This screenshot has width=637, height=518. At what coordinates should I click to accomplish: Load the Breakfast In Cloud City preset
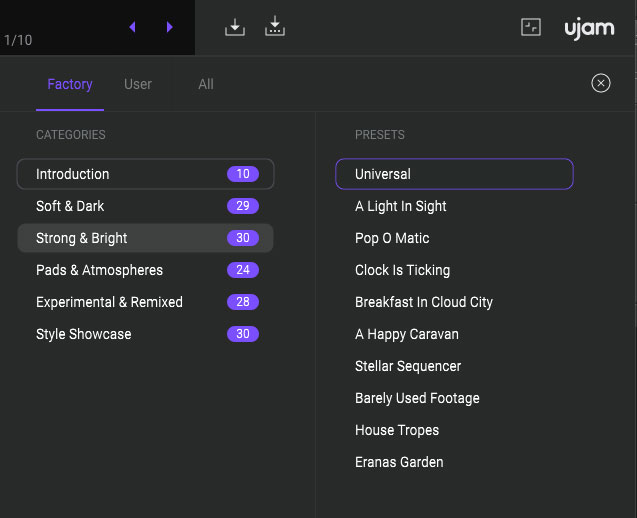pyautogui.click(x=424, y=302)
